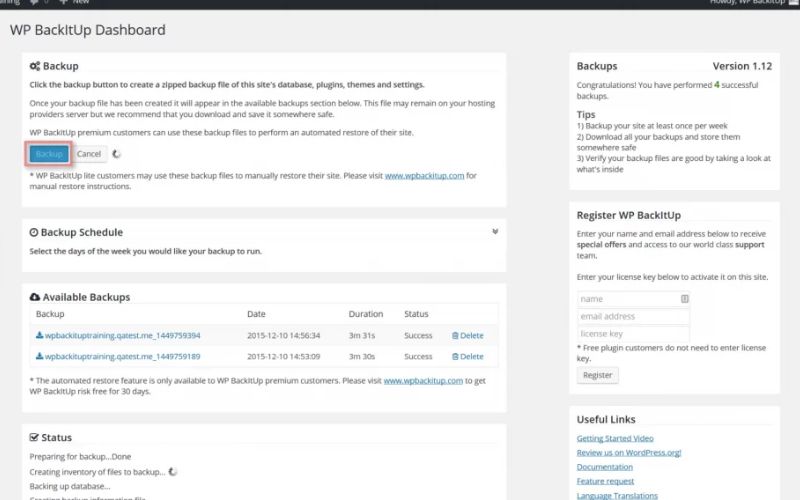Open the Getting Started Video link

click(615, 438)
